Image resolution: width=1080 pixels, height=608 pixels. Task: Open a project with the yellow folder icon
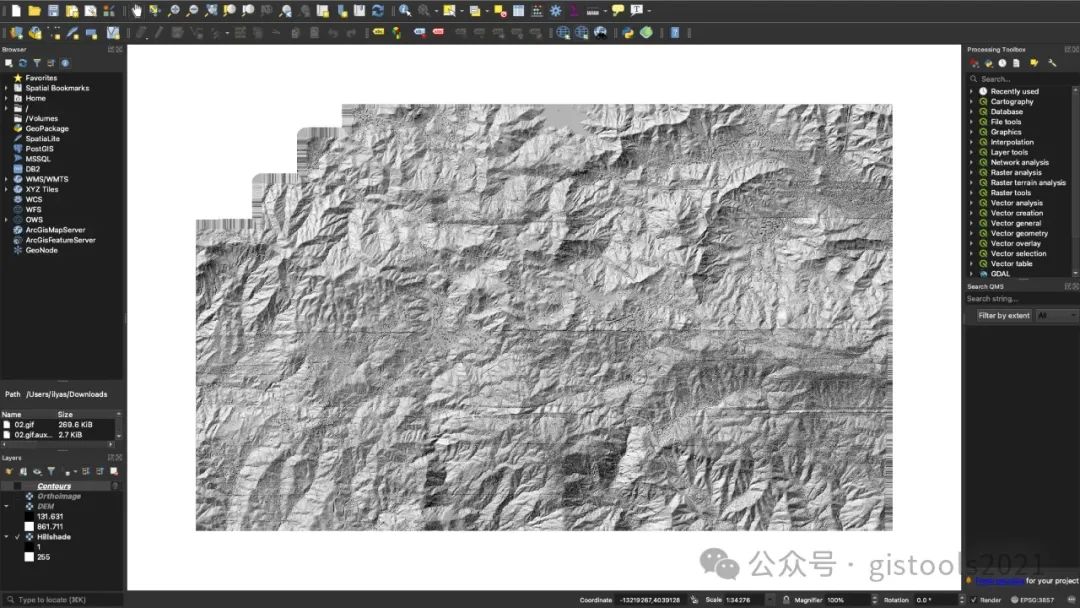point(34,10)
